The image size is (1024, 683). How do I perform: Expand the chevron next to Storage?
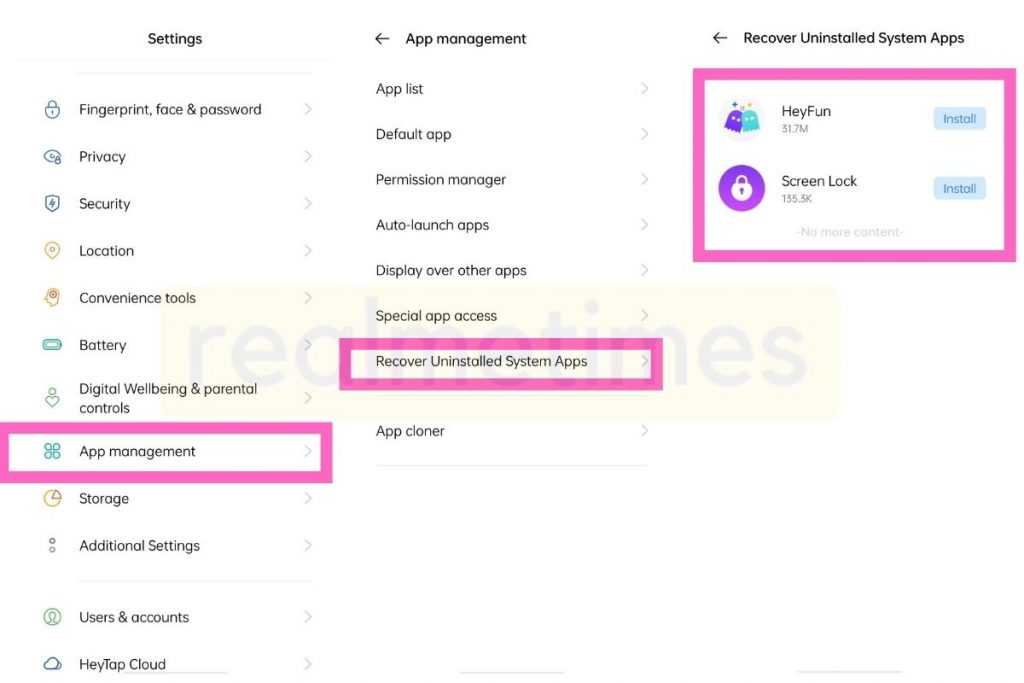310,498
